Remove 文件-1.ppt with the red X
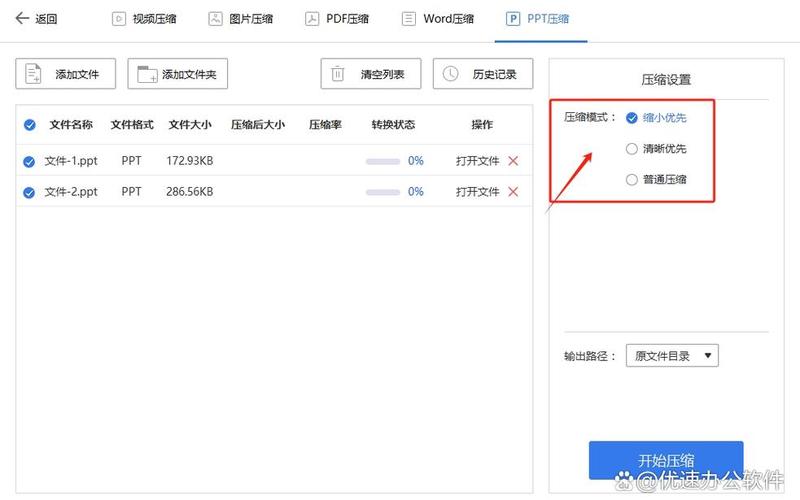The image size is (800, 500). [513, 161]
